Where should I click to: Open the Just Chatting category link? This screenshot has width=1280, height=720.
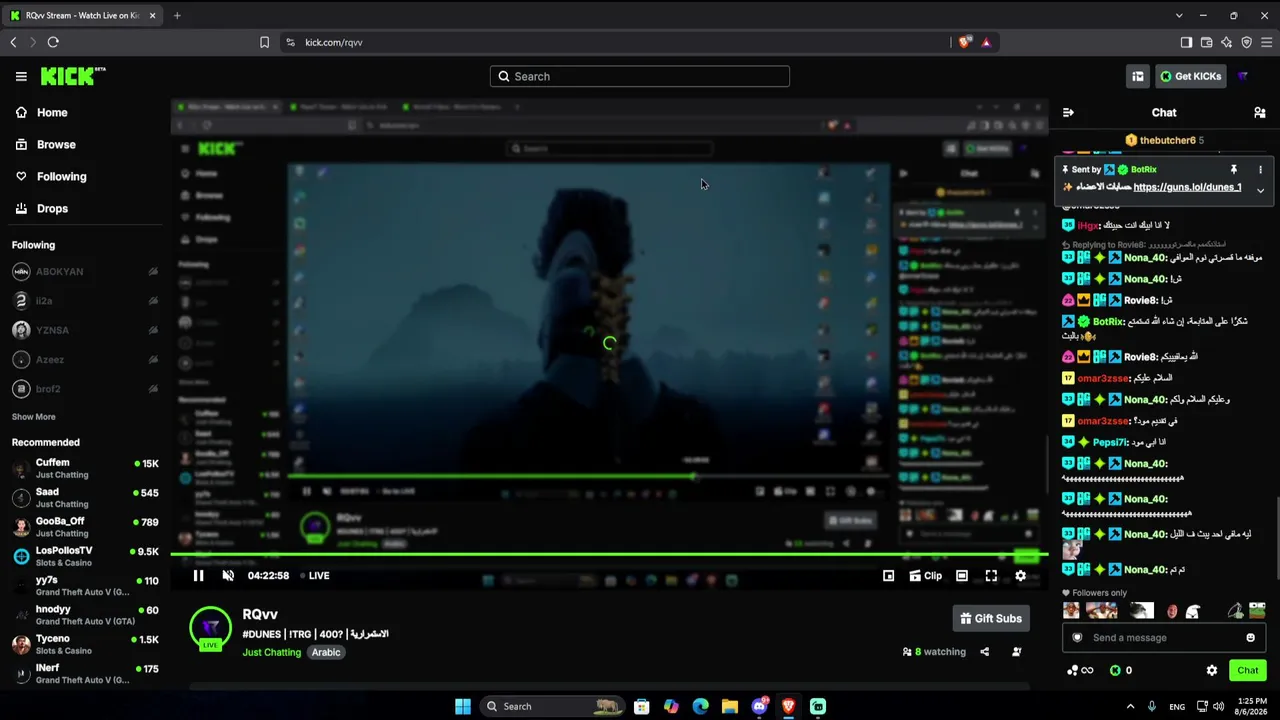pos(271,652)
